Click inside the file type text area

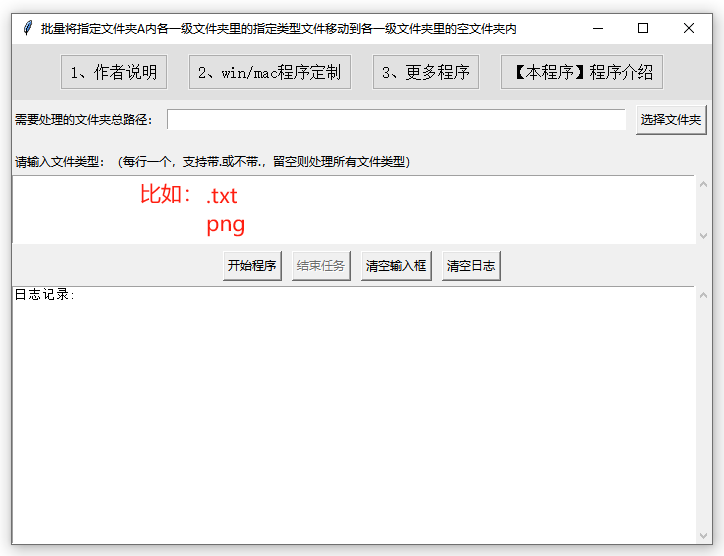(x=354, y=209)
